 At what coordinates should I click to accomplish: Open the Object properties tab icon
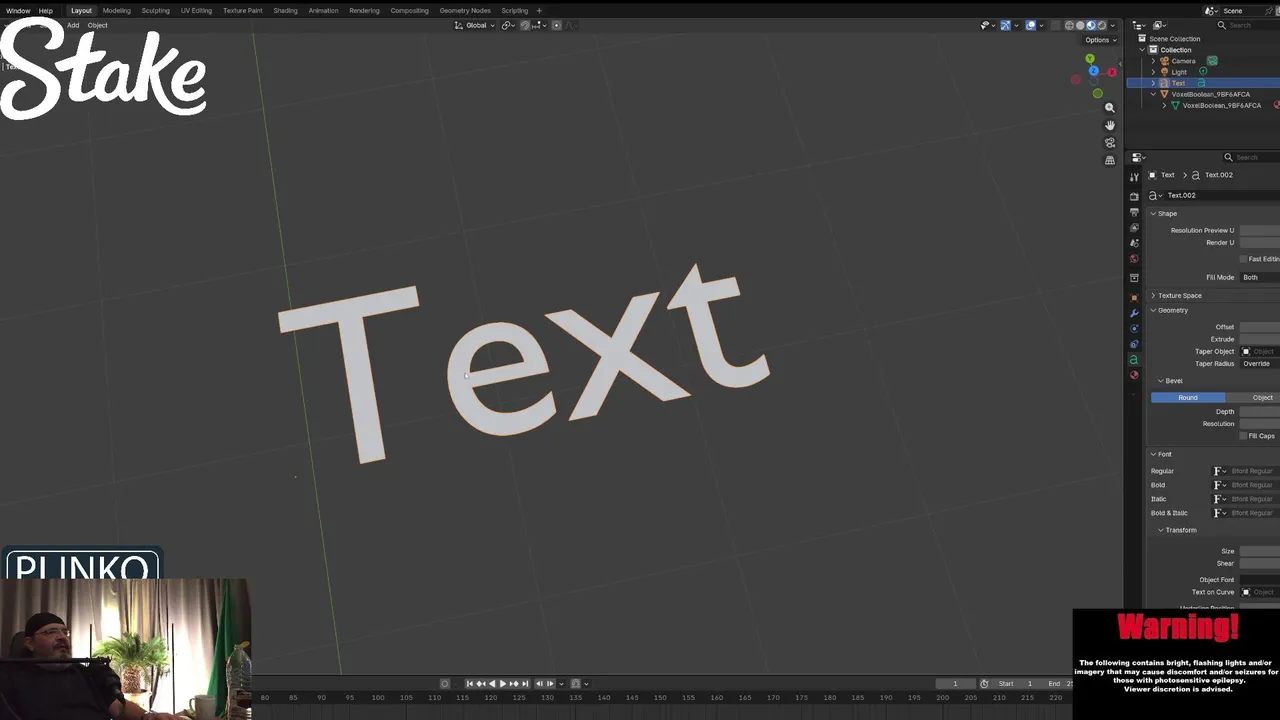coord(1134,297)
